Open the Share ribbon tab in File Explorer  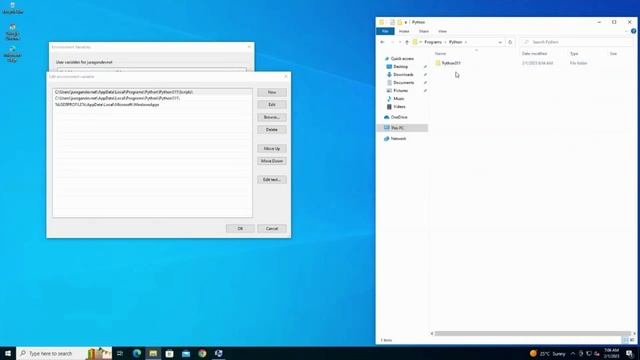(424, 31)
